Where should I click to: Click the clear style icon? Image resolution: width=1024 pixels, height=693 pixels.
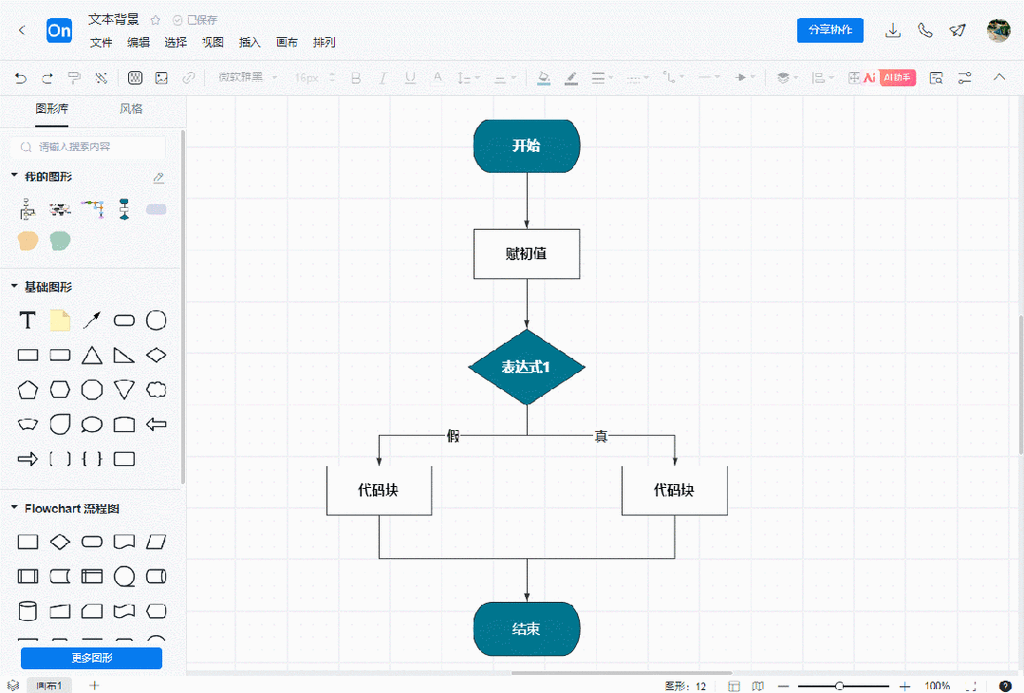(101, 78)
